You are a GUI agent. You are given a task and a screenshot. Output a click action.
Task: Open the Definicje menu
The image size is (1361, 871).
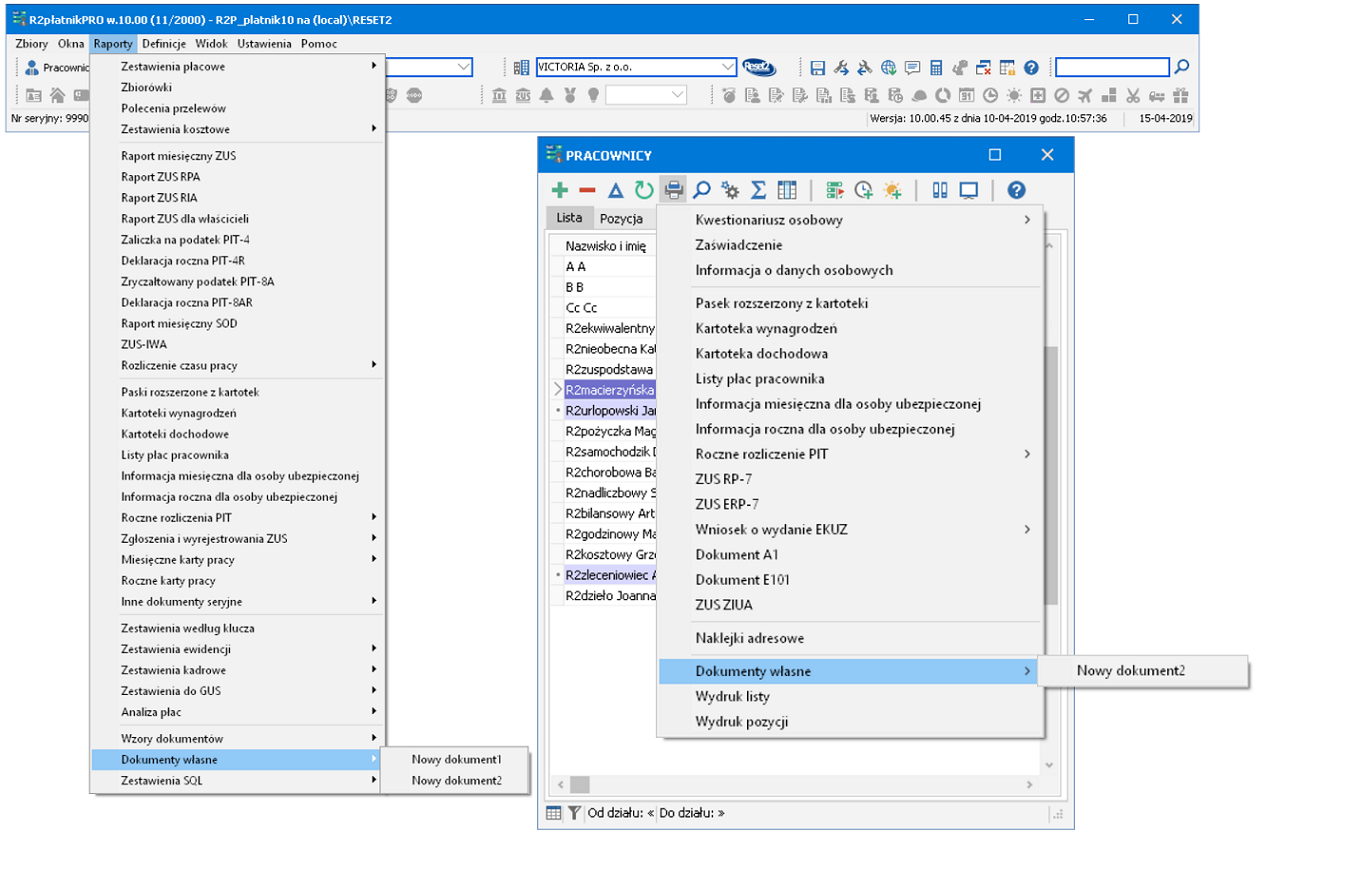(164, 44)
